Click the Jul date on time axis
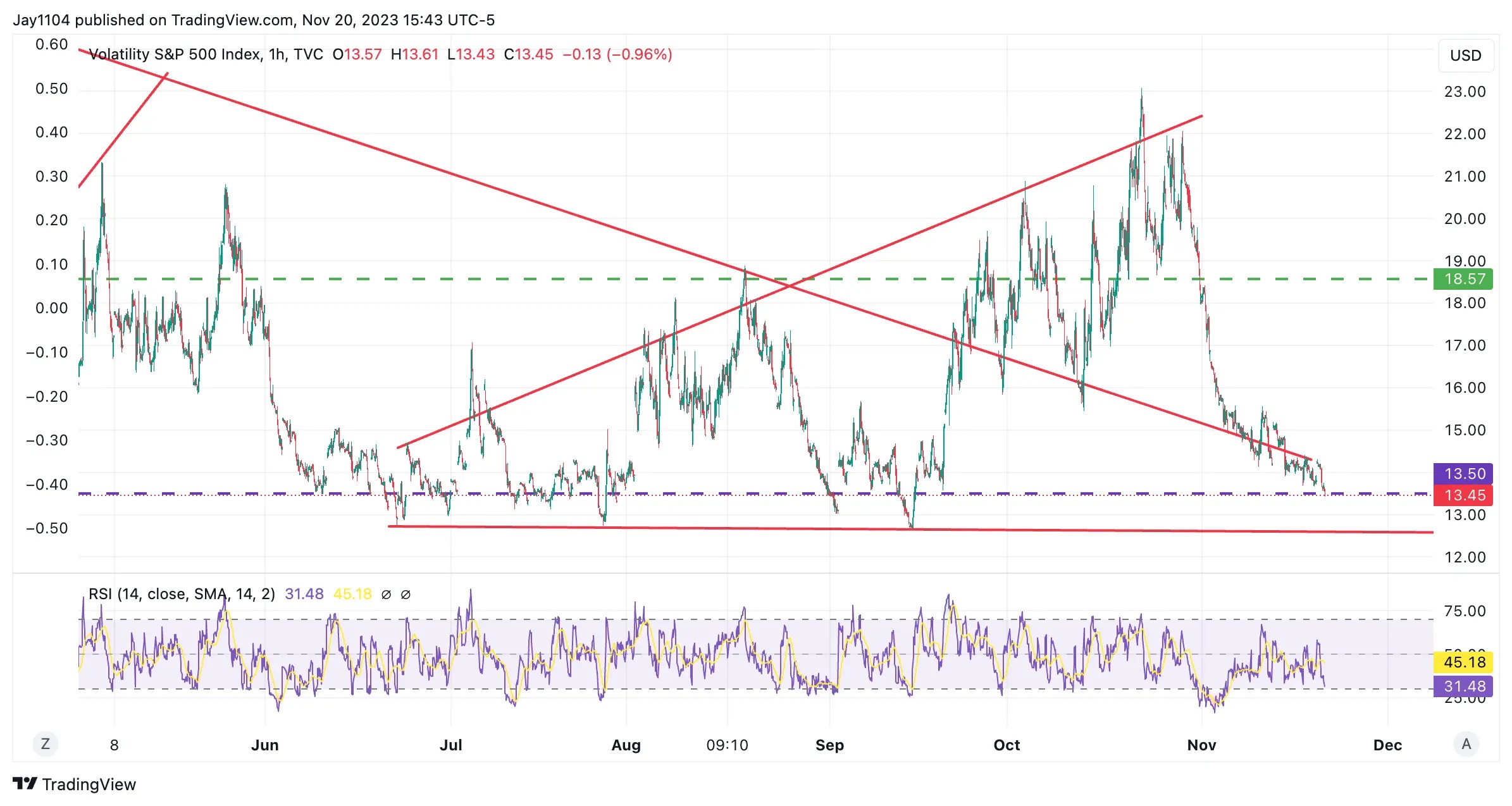Screen dimensions: 1512x806 click(451, 745)
